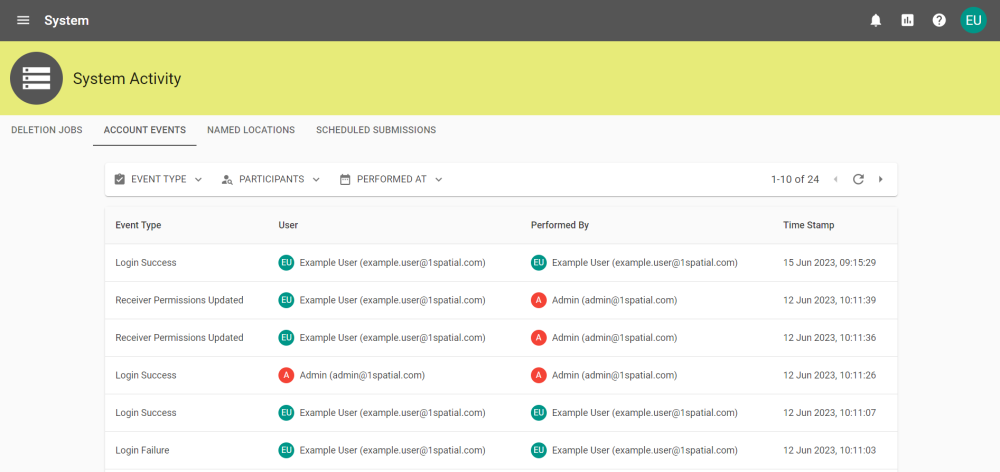Select the Account Events tab

(144, 130)
